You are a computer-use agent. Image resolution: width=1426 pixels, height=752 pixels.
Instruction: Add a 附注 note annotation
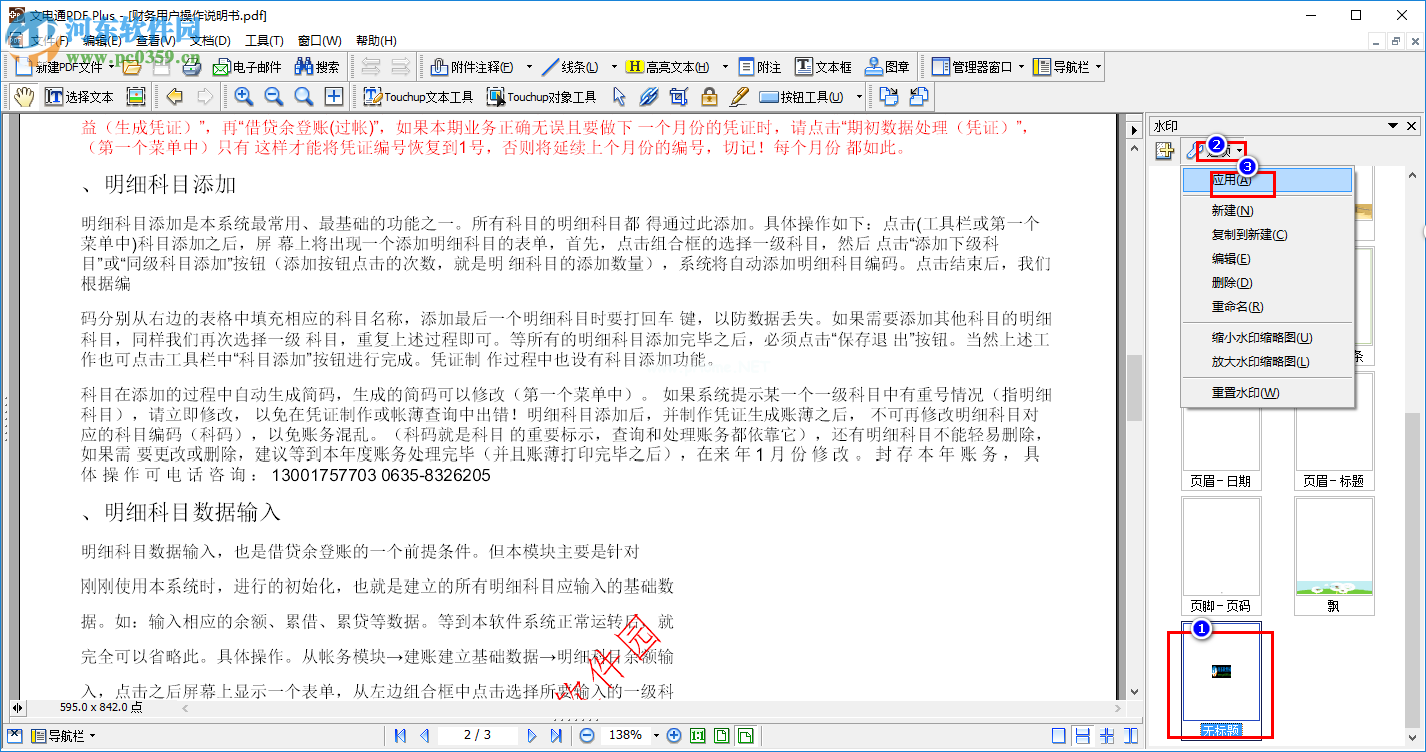click(x=760, y=67)
